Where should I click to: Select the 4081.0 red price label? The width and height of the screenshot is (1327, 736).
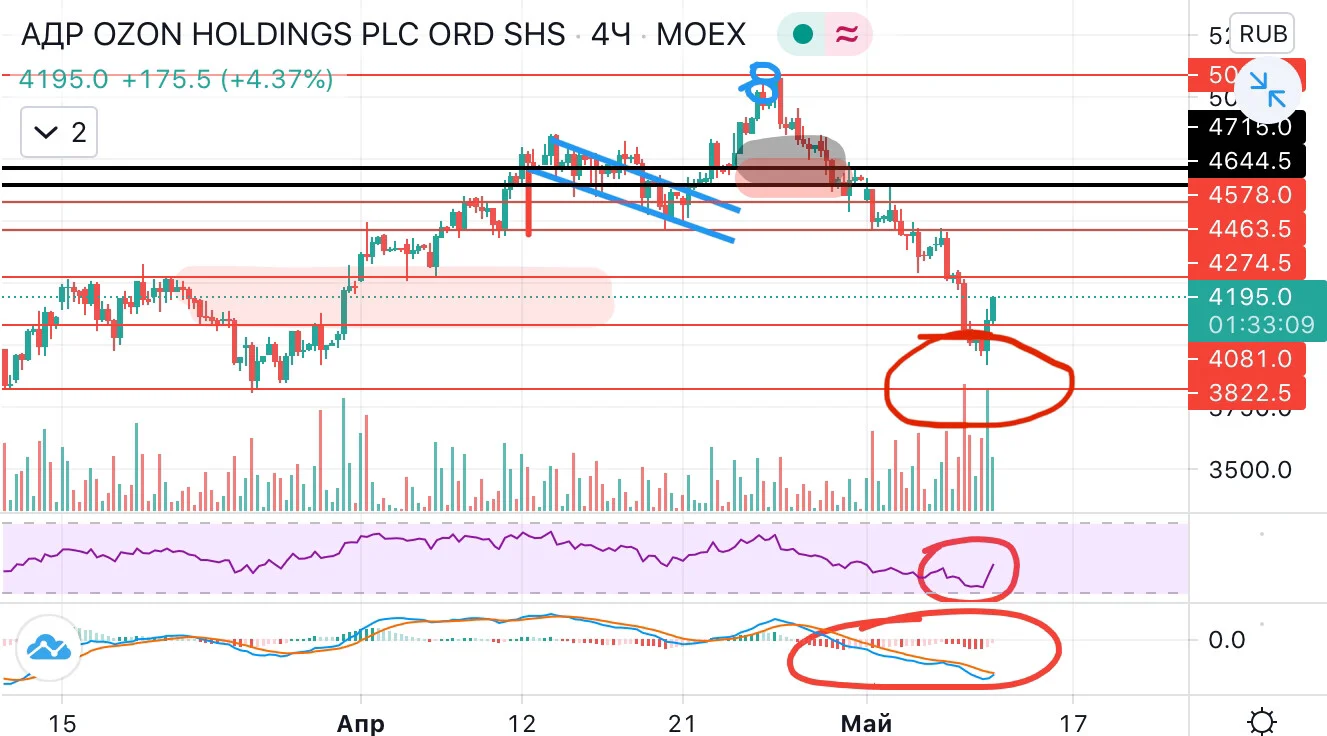1247,358
